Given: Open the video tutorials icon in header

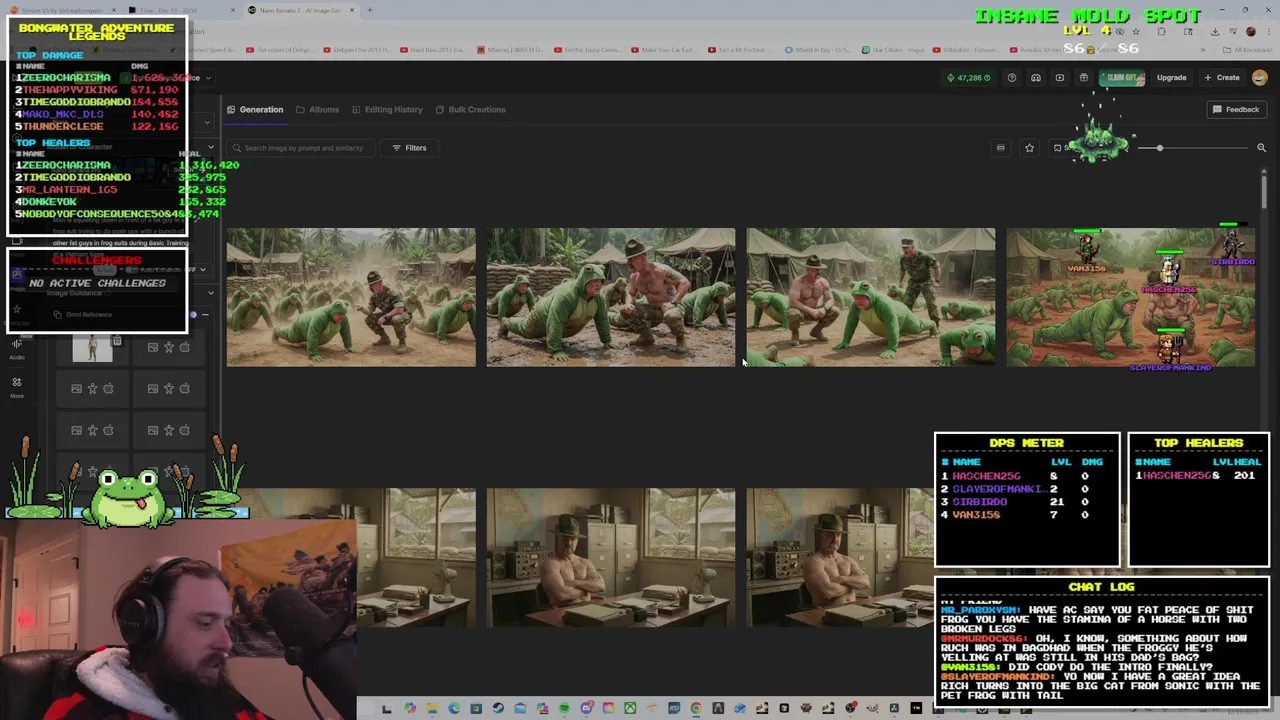Looking at the screenshot, I should coord(1059,77).
